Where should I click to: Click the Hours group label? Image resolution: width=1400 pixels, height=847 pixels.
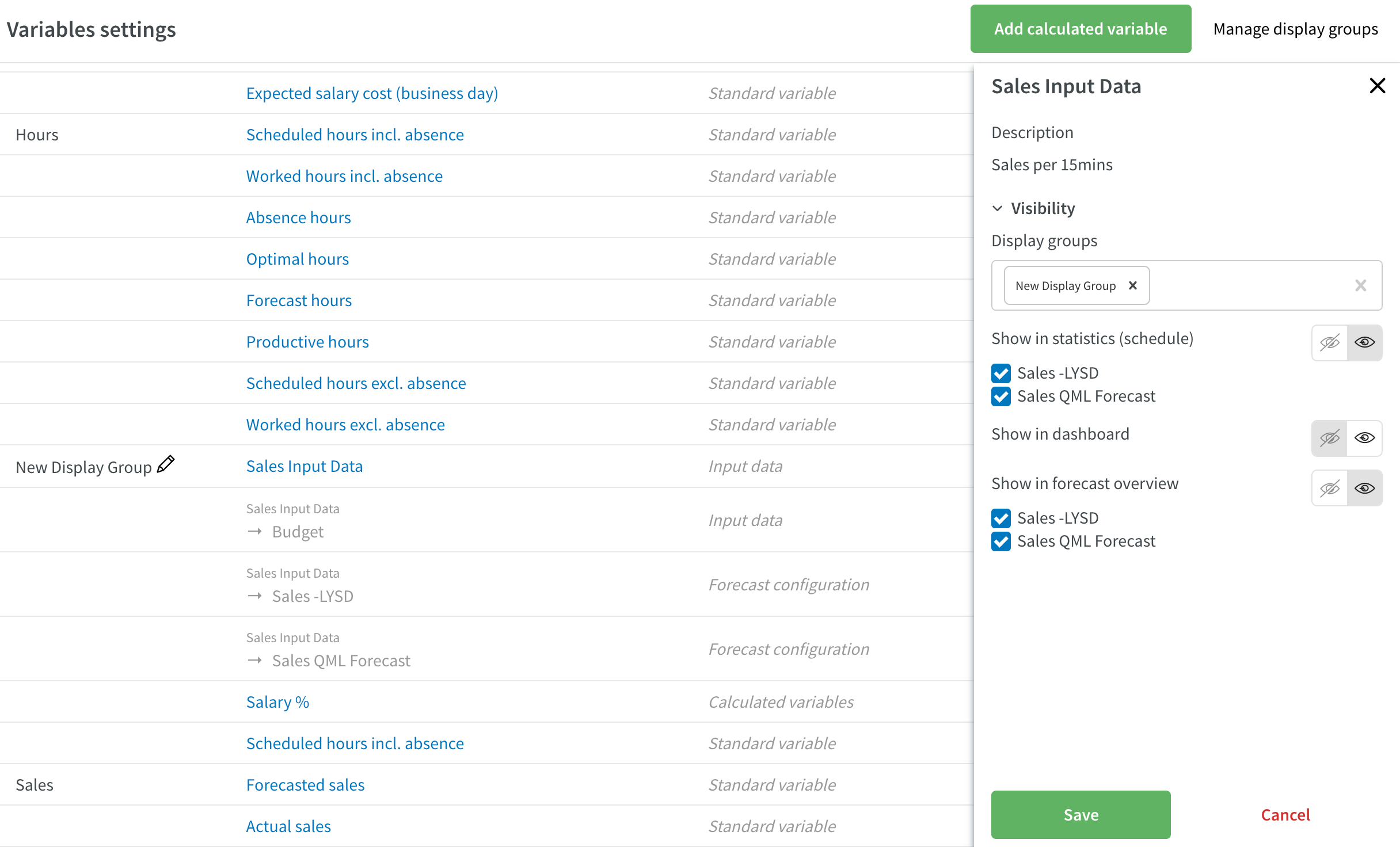(37, 135)
